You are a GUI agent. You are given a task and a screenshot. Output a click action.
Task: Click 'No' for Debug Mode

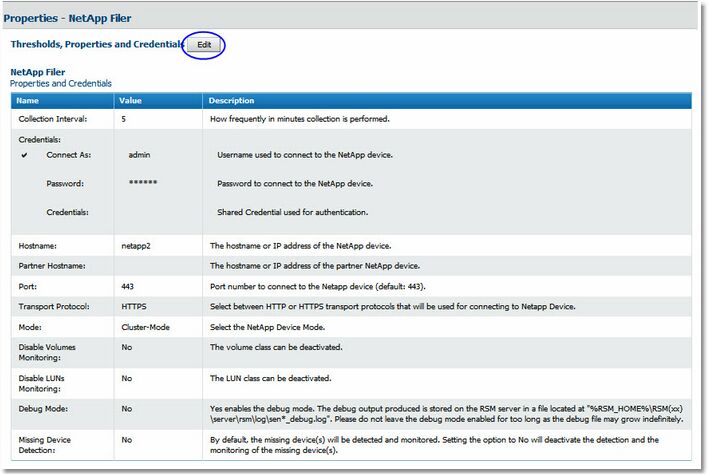(x=126, y=409)
